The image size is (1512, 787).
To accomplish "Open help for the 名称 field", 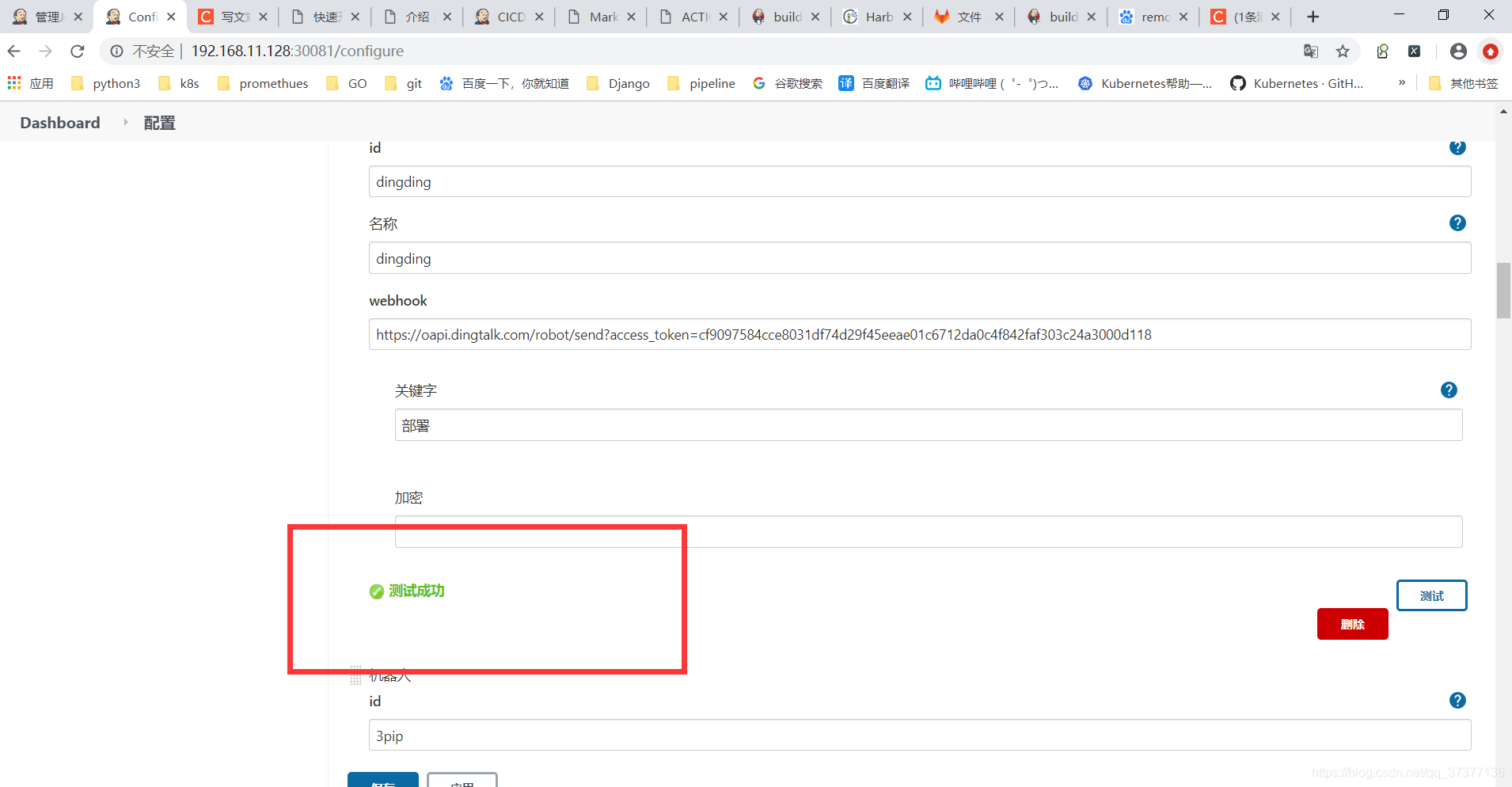I will (1457, 223).
